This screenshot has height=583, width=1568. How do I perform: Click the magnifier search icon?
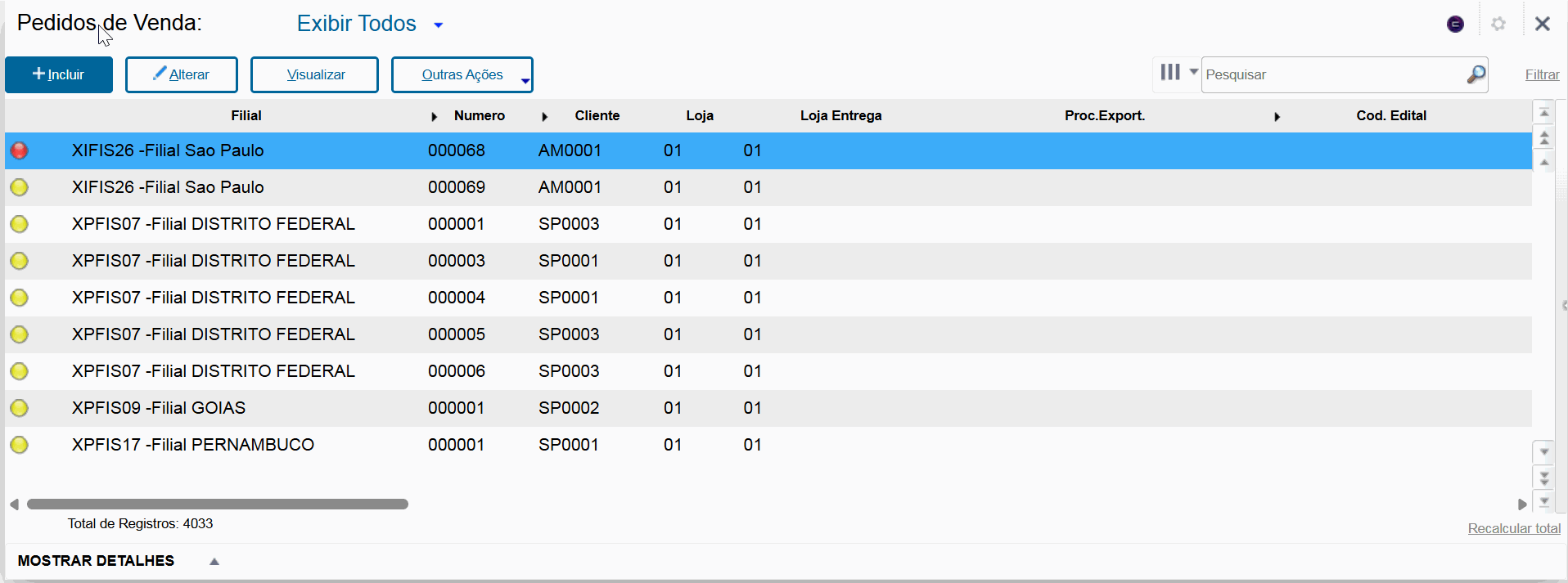(x=1476, y=74)
